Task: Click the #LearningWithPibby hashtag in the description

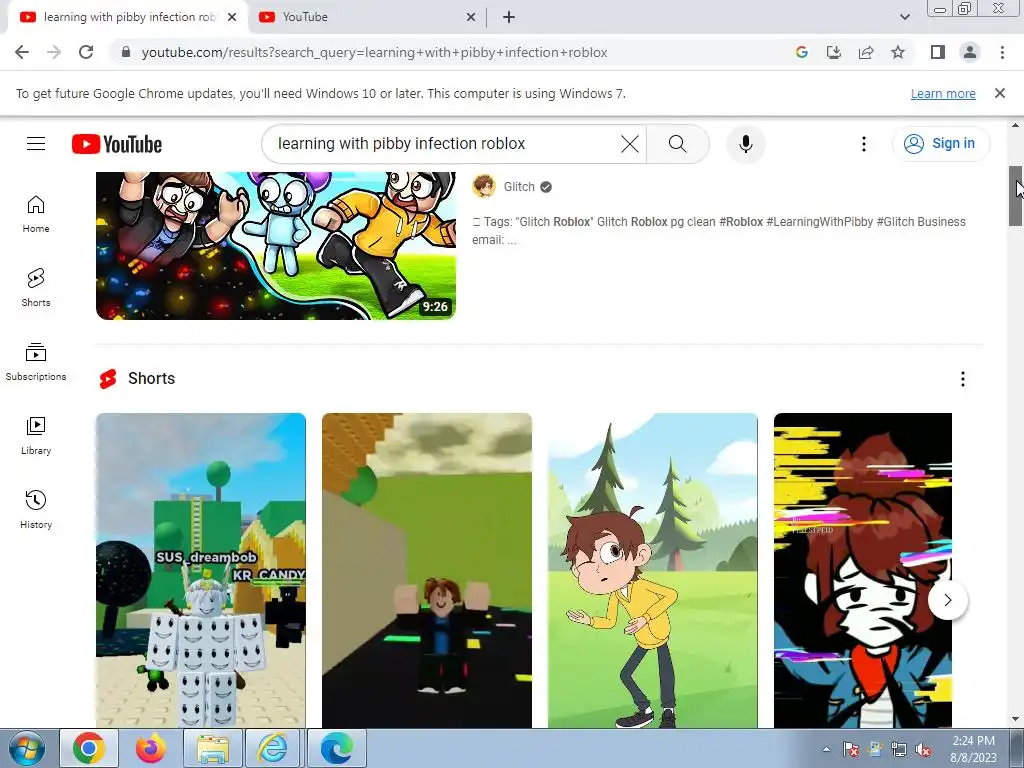Action: (820, 221)
